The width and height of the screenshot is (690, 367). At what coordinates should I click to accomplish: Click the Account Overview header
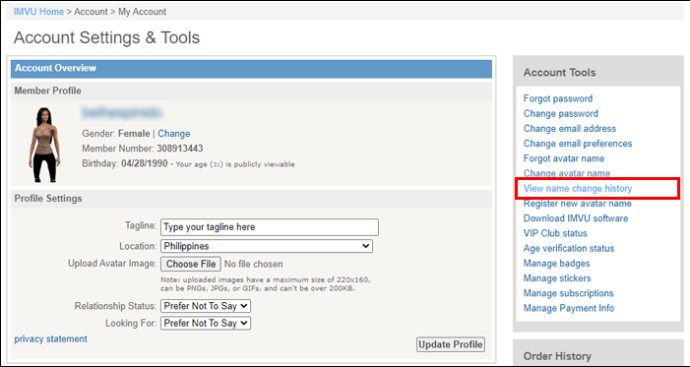251,69
